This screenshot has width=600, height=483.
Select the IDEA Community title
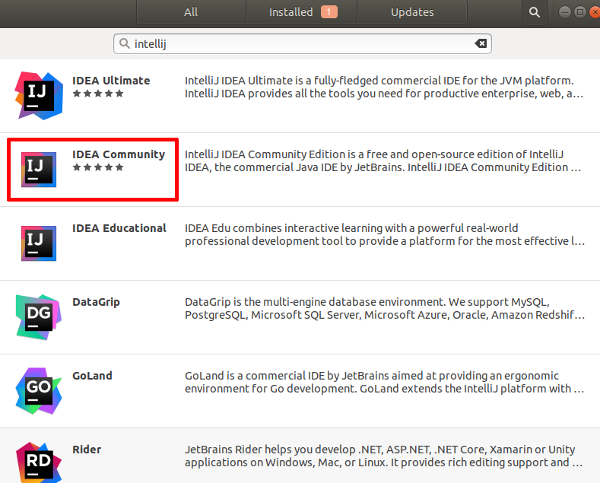tap(119, 154)
